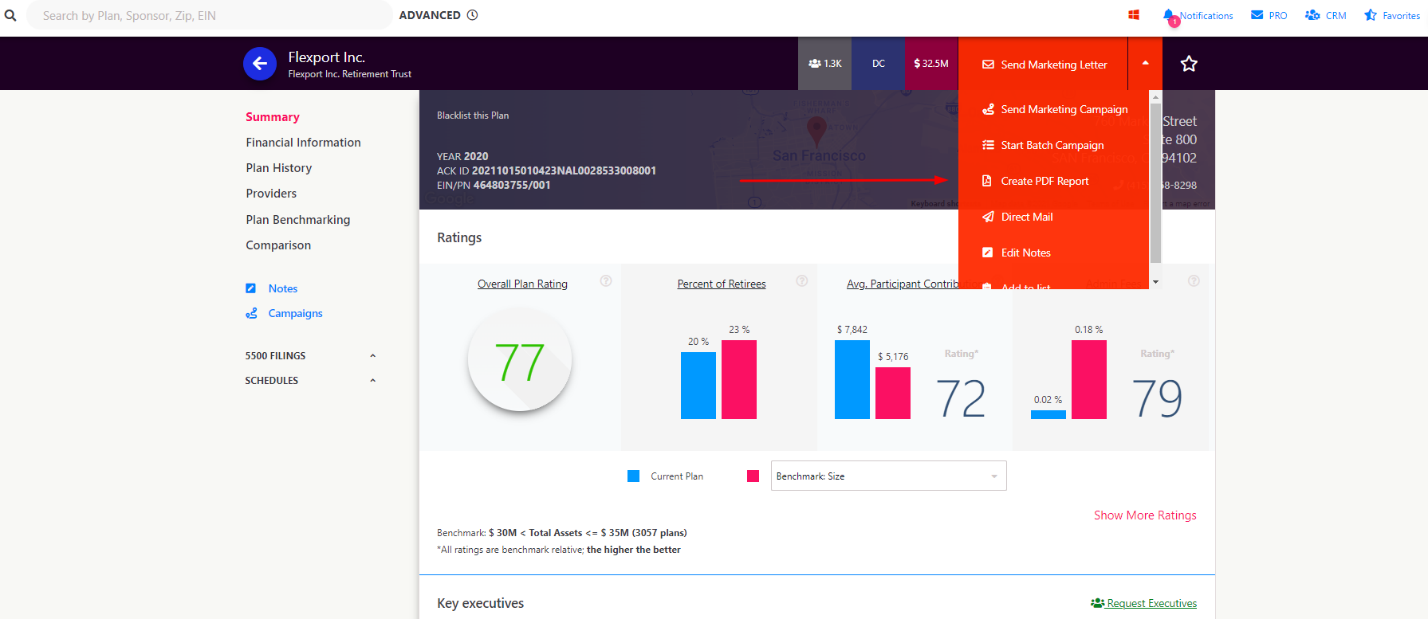Expand the 5500 Filings section
Viewport: 1428px width, 619px height.
point(373,356)
